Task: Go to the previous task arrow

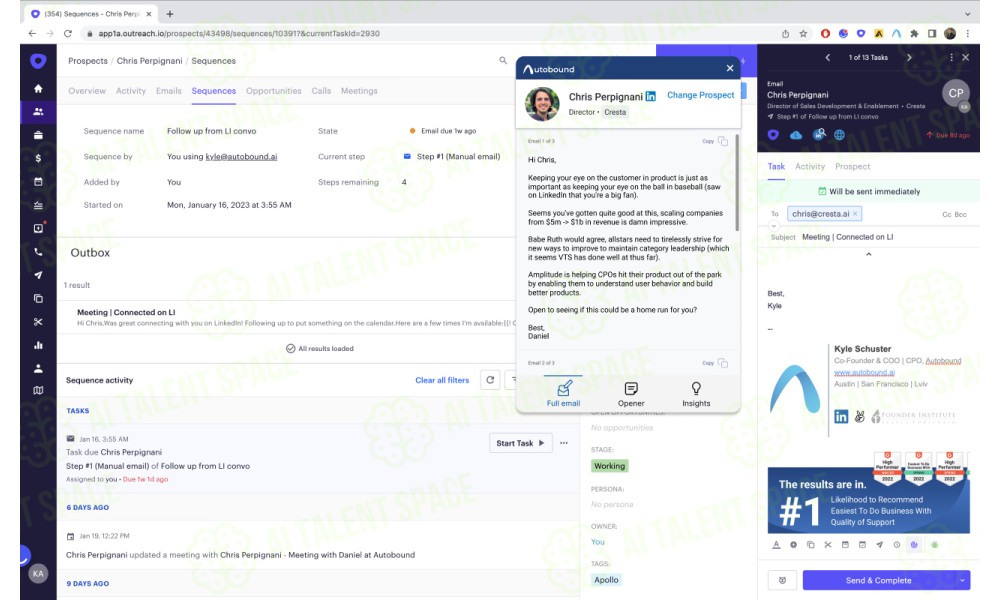Action: (828, 57)
